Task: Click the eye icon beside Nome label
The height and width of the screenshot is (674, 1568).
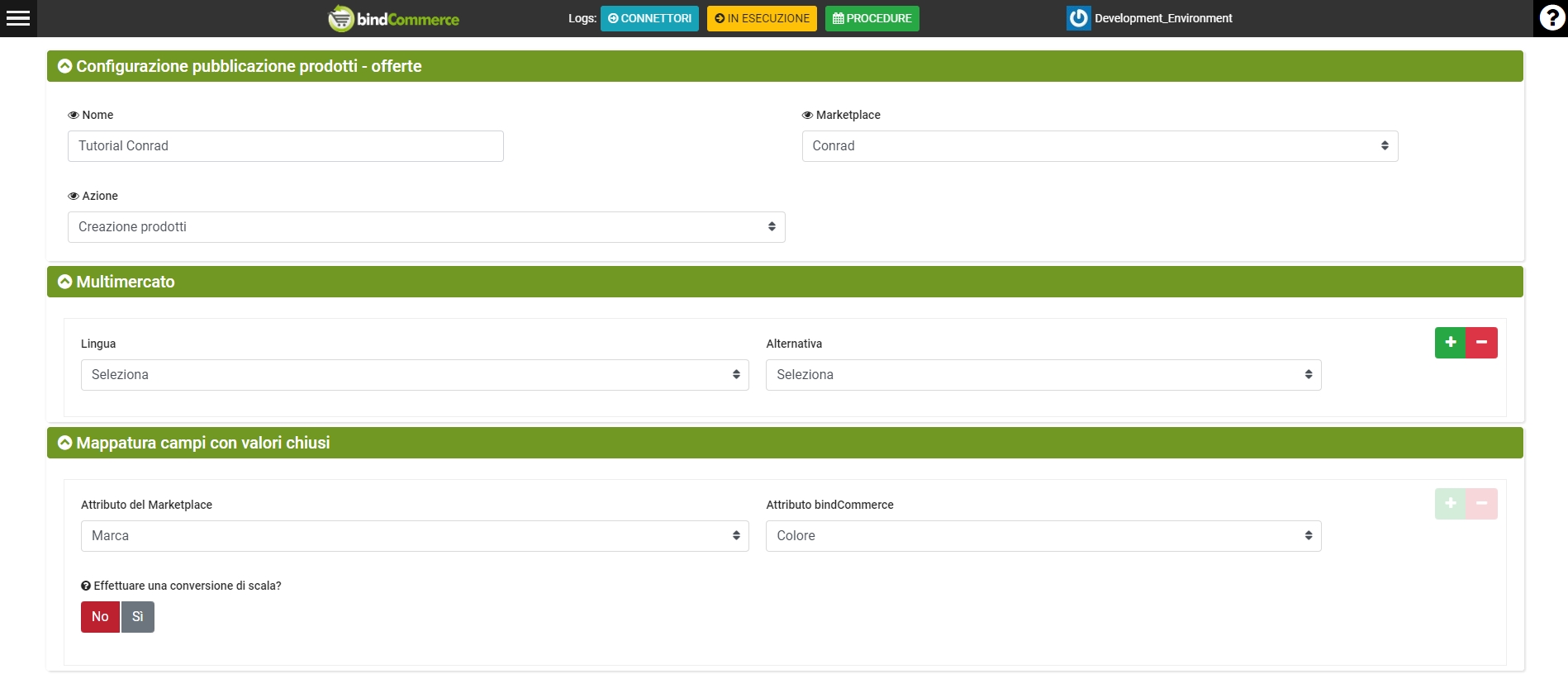Action: pos(74,116)
